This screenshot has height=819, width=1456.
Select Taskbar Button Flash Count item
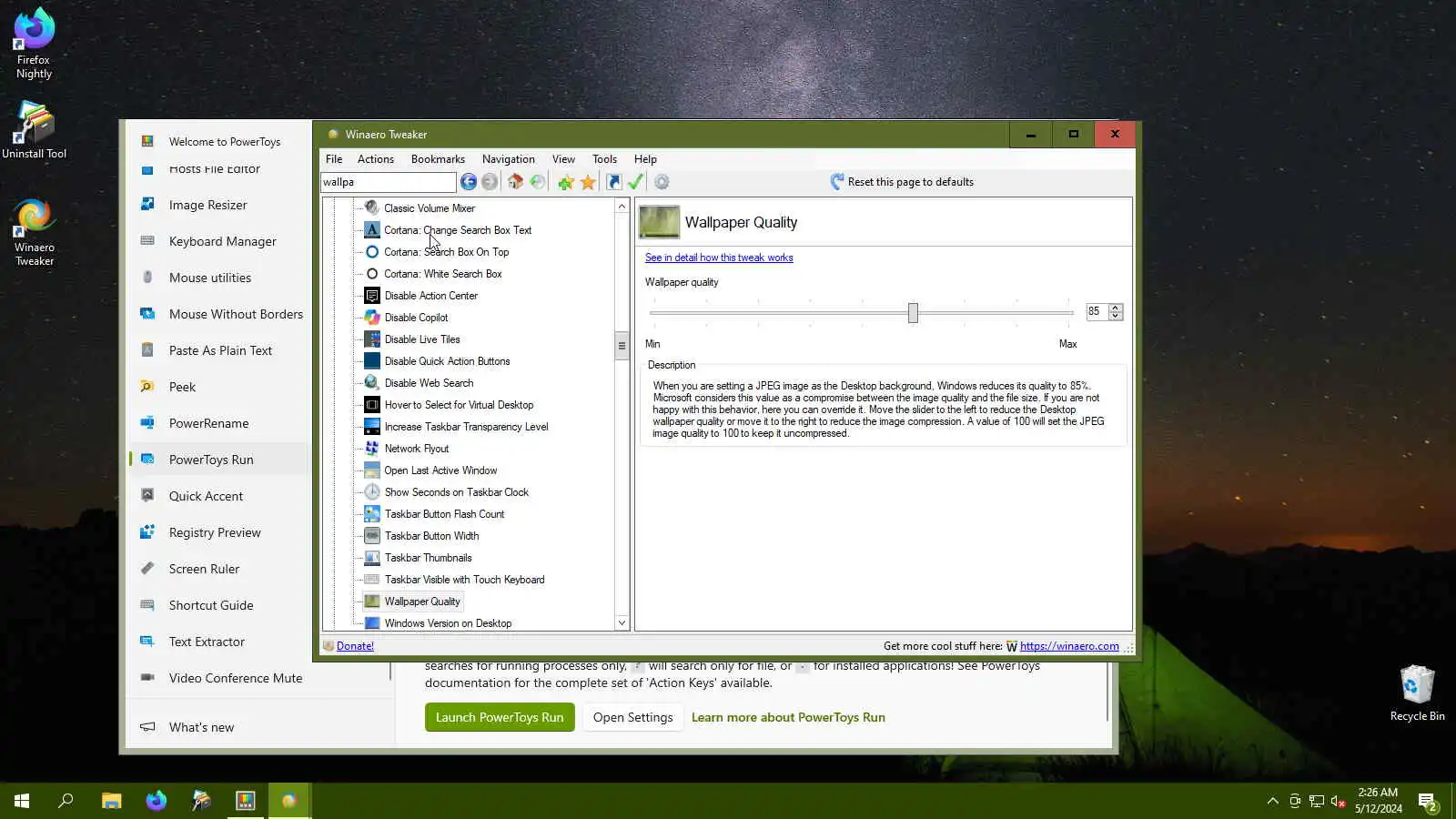coord(444,514)
